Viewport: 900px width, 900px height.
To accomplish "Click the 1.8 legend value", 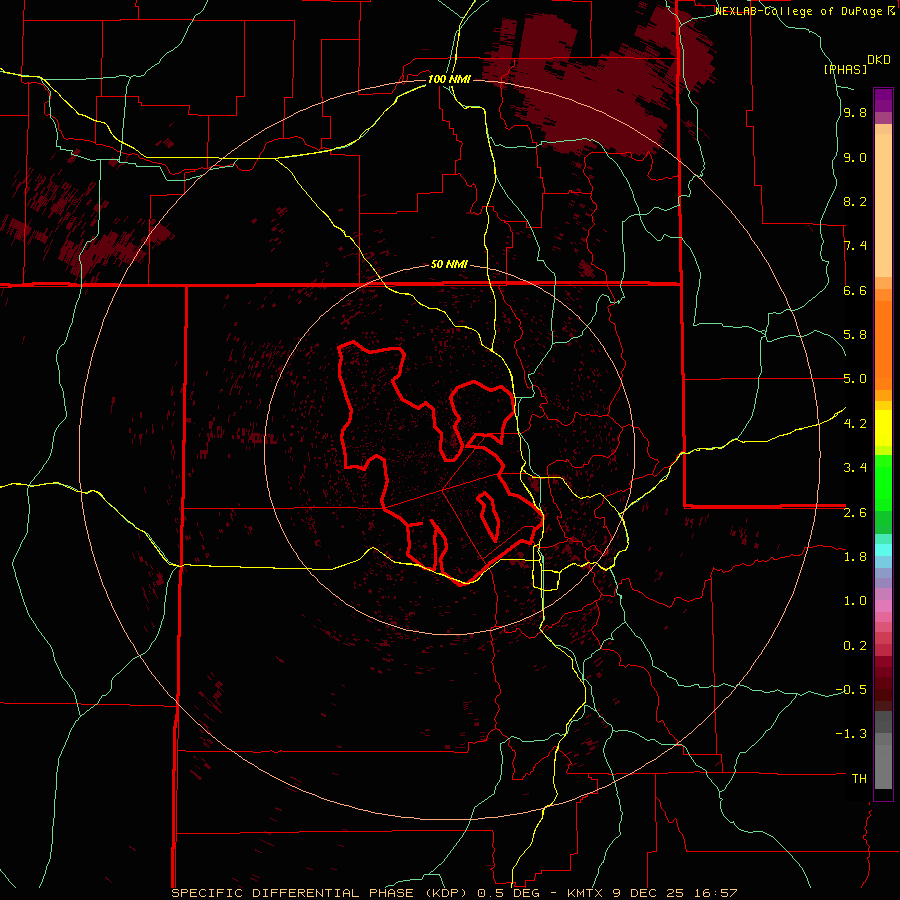I will (855, 556).
